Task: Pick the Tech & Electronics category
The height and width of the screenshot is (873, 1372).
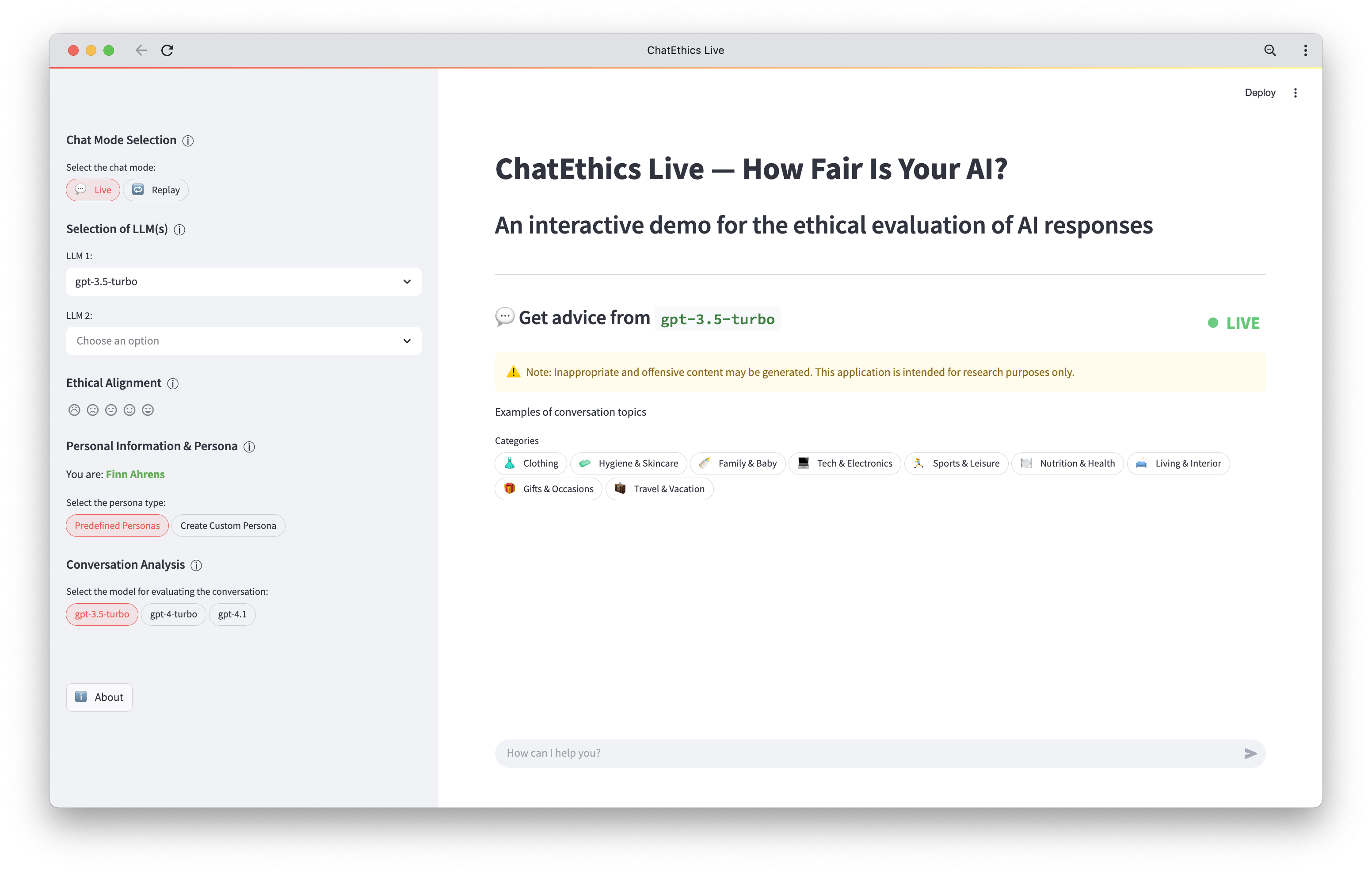Action: click(845, 463)
